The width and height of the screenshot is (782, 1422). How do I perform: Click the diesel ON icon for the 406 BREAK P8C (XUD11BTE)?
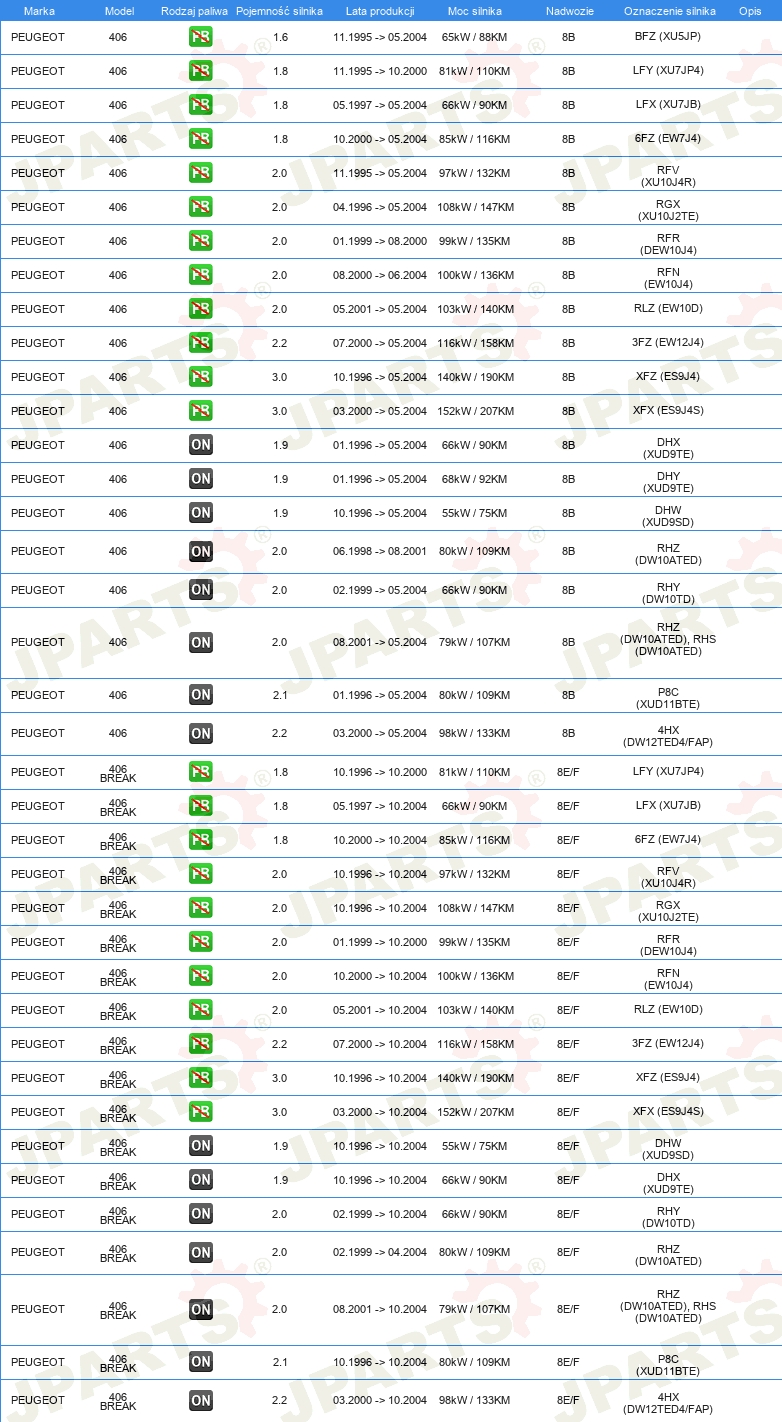tap(201, 1362)
